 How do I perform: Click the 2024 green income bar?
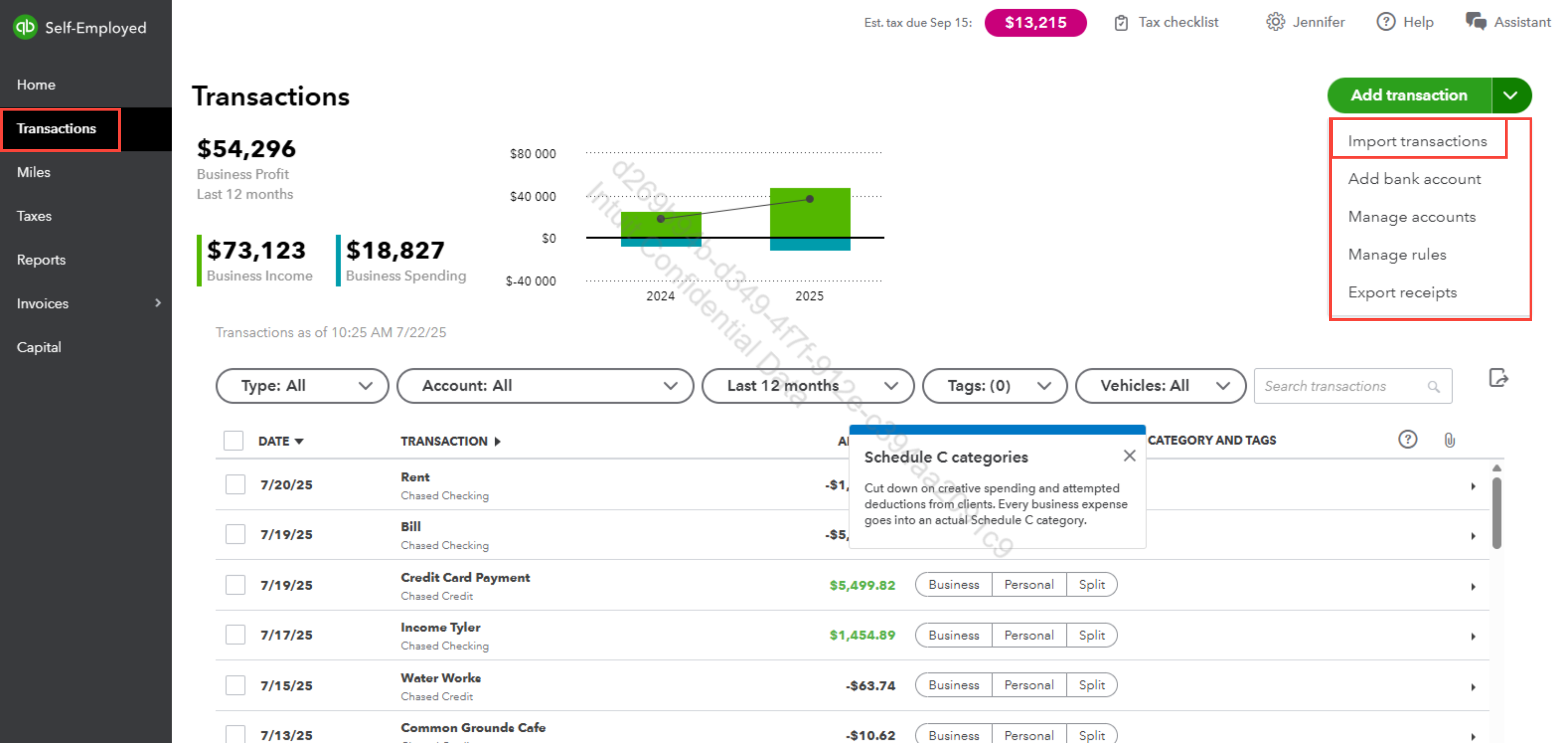coord(660,225)
